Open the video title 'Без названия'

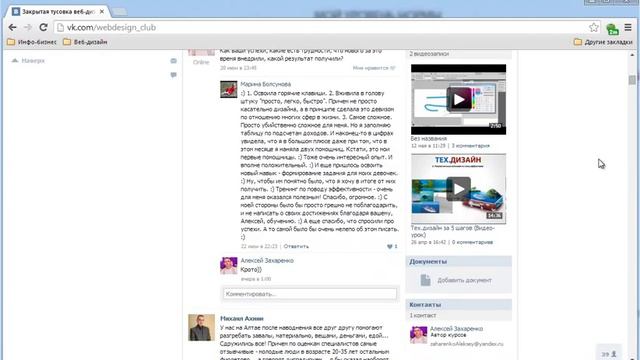pos(429,139)
